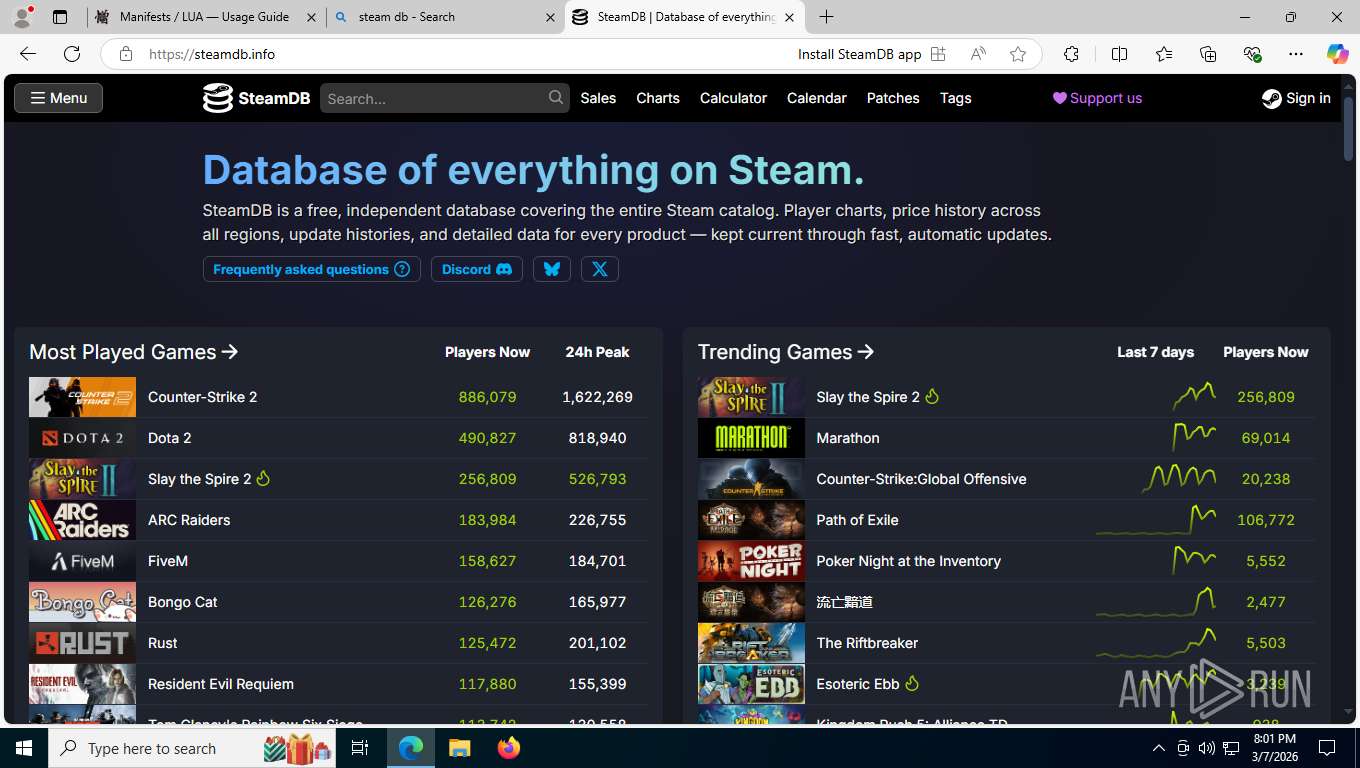Open the Tab actions menu icon
The image size is (1360, 768).
click(x=60, y=17)
